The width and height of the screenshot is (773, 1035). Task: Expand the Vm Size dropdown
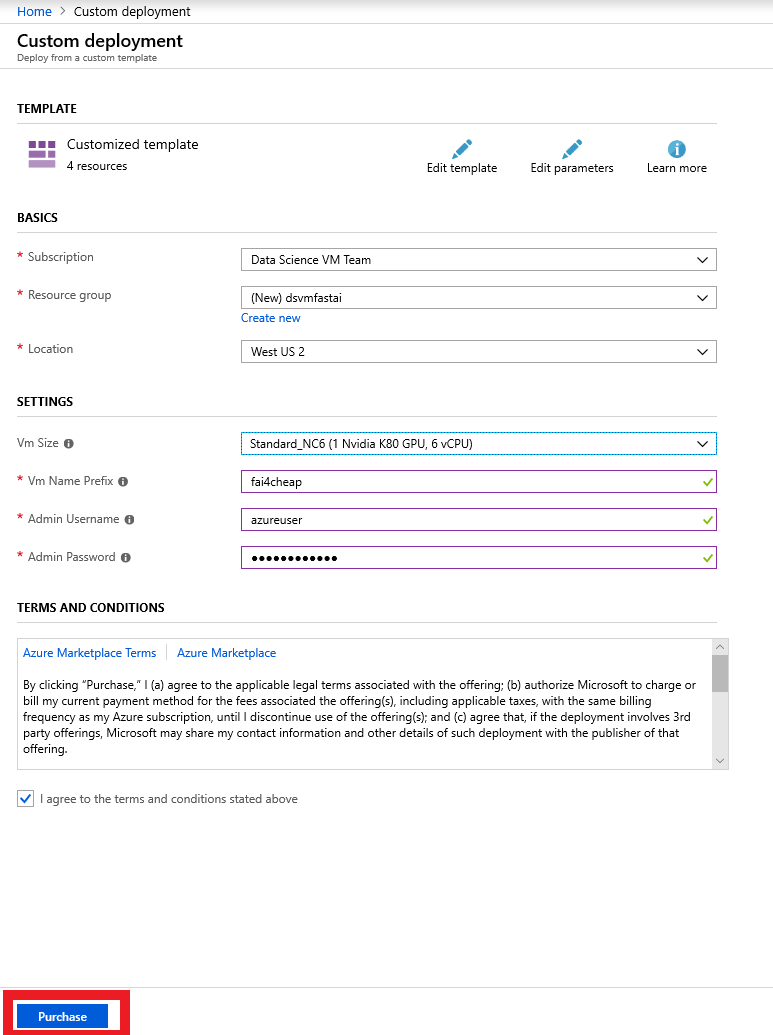click(478, 443)
